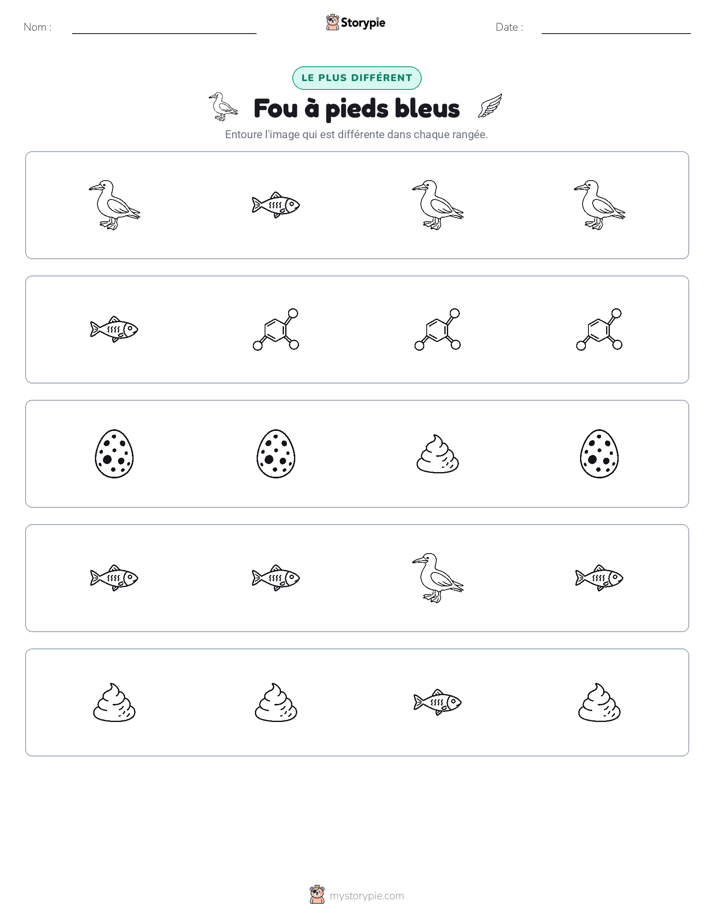Image resolution: width=714 pixels, height=924 pixels.
Task: Select the bird in the fish row
Action: (437, 578)
